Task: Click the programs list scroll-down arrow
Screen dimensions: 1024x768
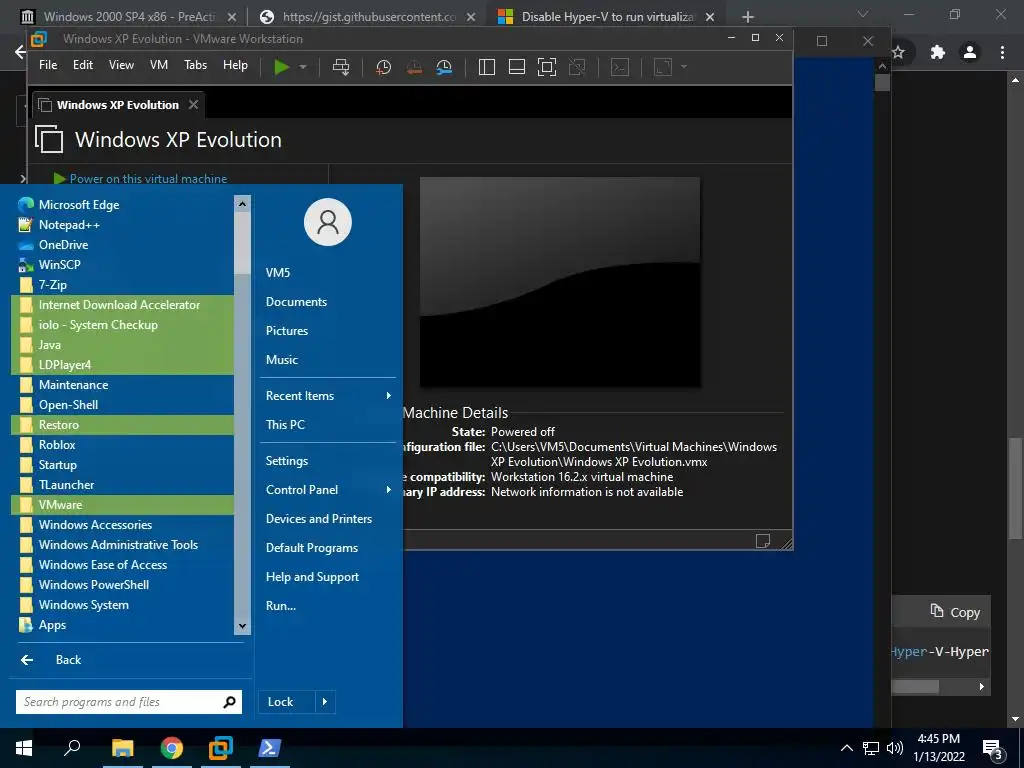Action: (x=242, y=626)
